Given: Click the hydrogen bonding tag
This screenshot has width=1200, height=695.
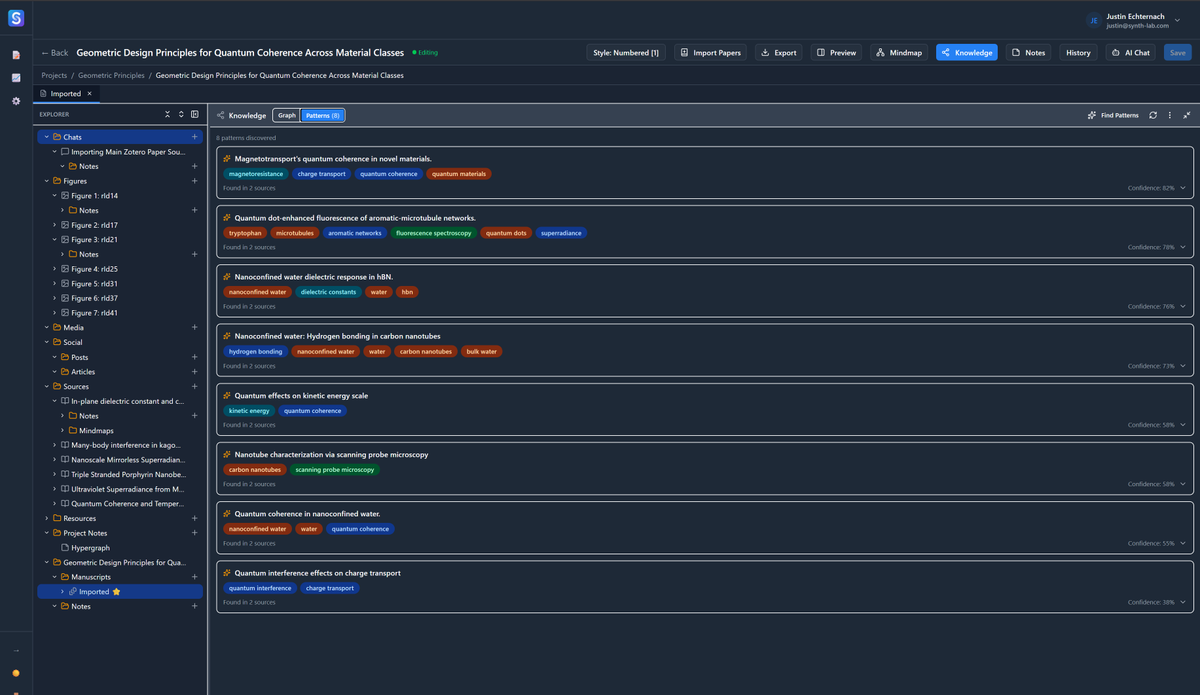Looking at the screenshot, I should (255, 351).
